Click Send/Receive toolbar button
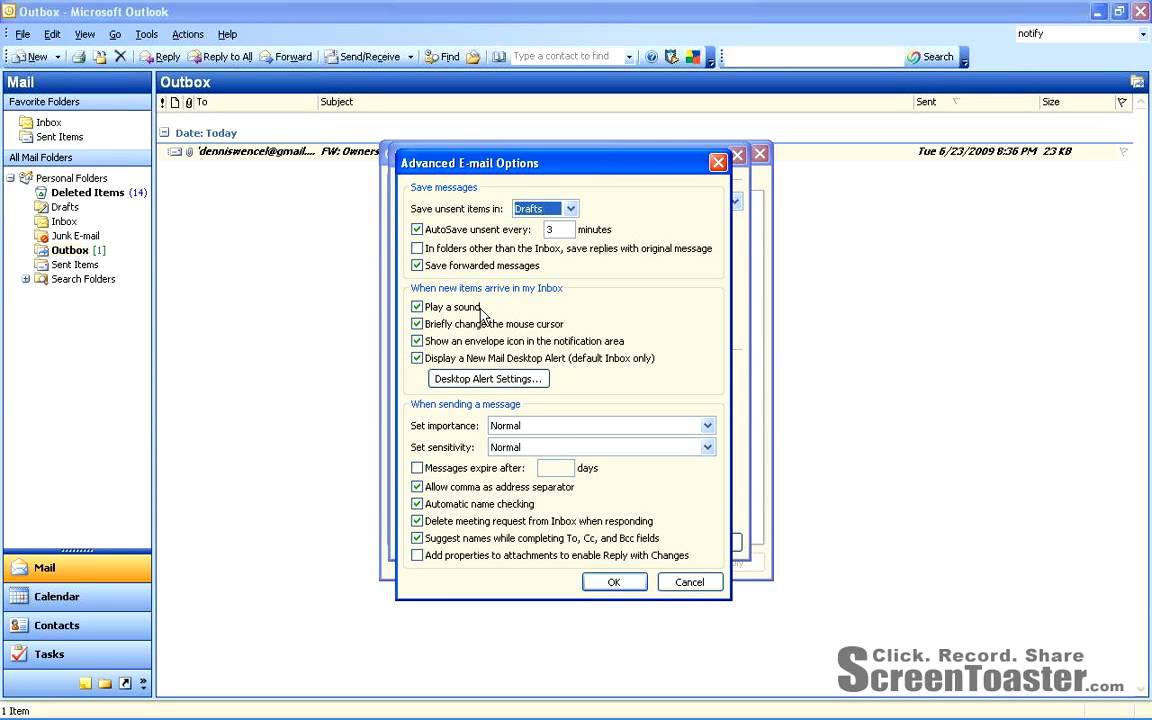Image resolution: width=1152 pixels, height=720 pixels. (x=363, y=57)
